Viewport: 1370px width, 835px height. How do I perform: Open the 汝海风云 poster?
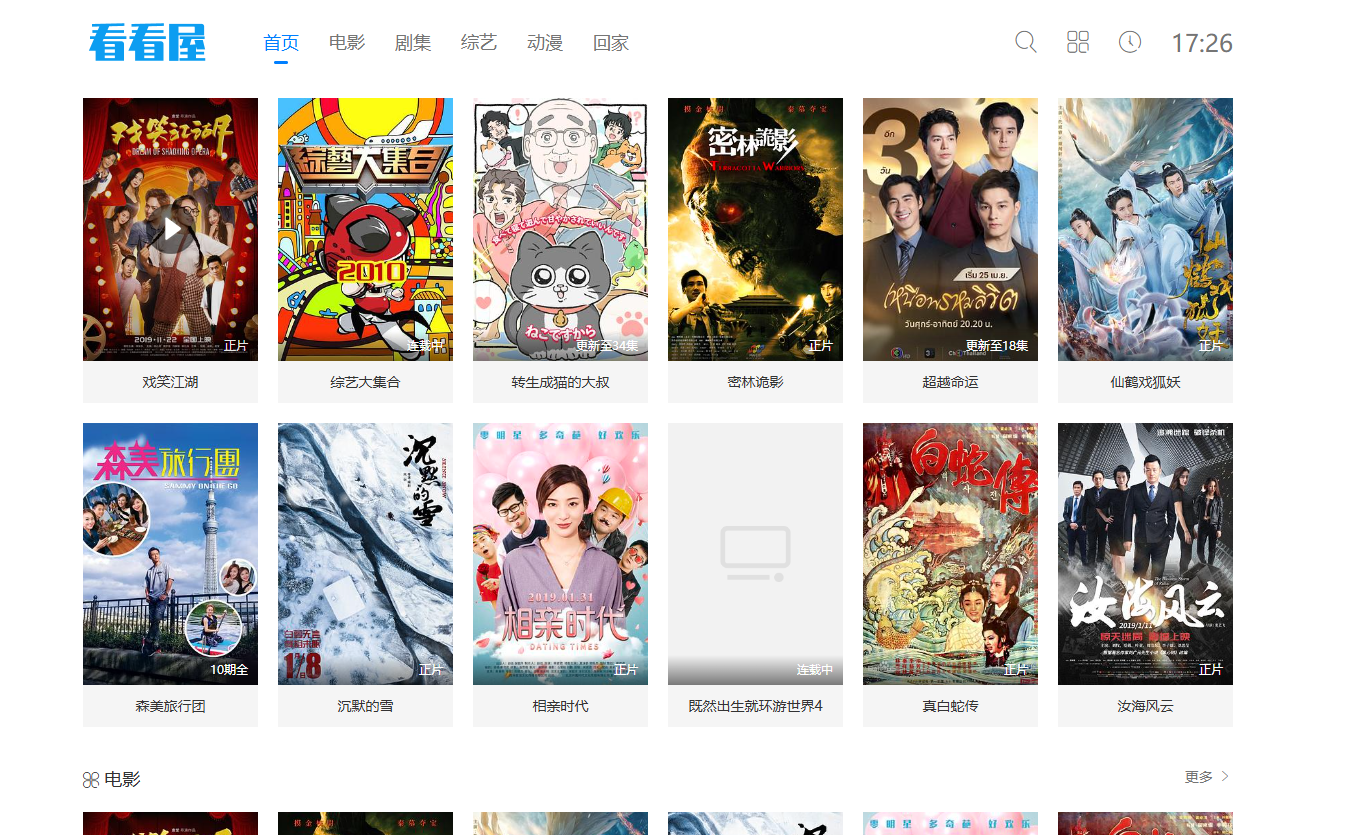[1145, 554]
